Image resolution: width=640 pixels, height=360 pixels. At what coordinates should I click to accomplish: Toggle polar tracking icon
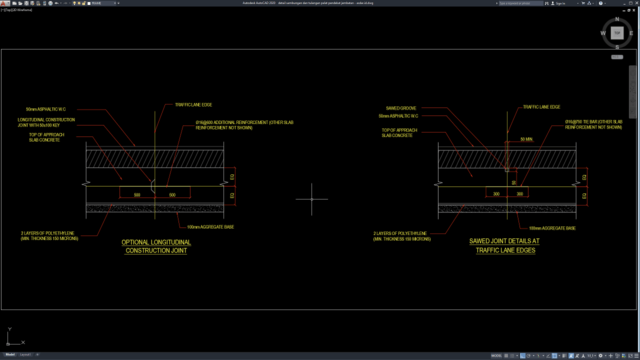529,356
